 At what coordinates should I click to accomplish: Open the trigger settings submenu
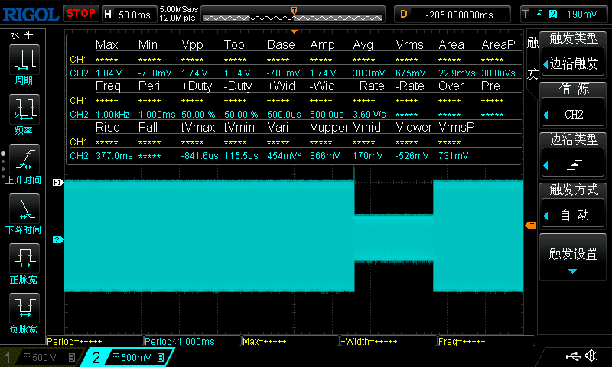pos(573,258)
